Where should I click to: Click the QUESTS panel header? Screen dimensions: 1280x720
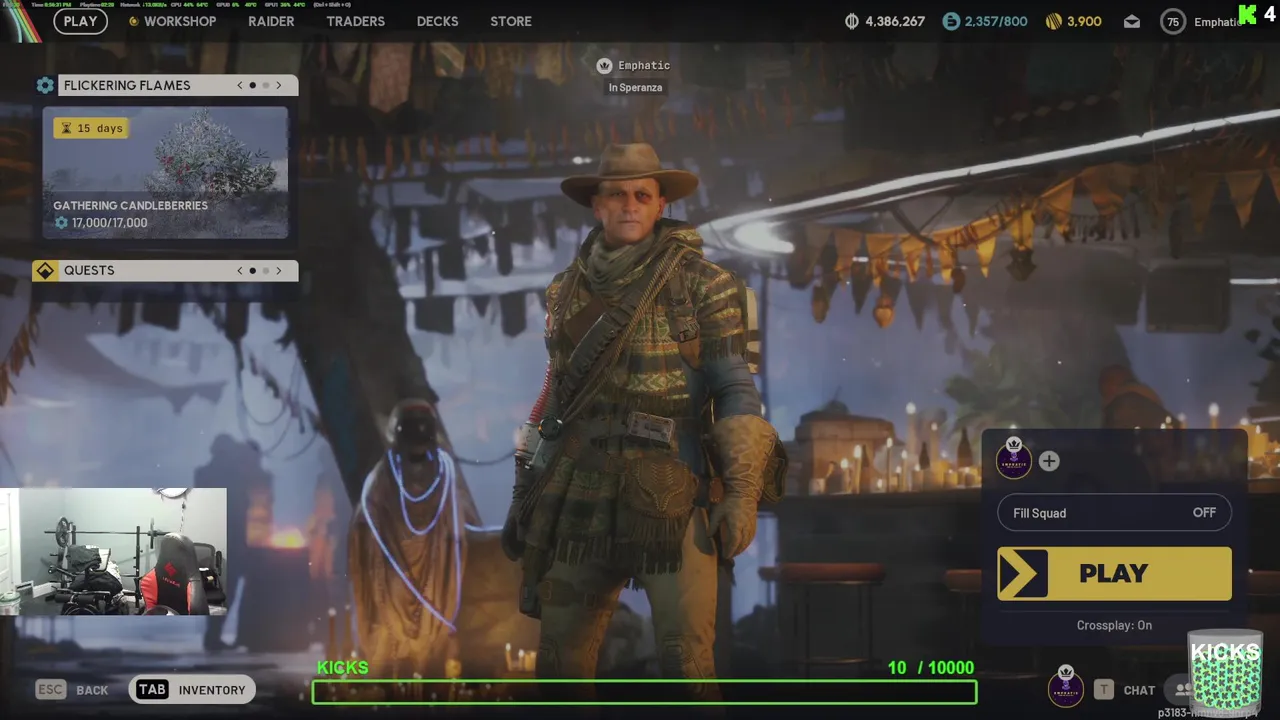pos(165,270)
